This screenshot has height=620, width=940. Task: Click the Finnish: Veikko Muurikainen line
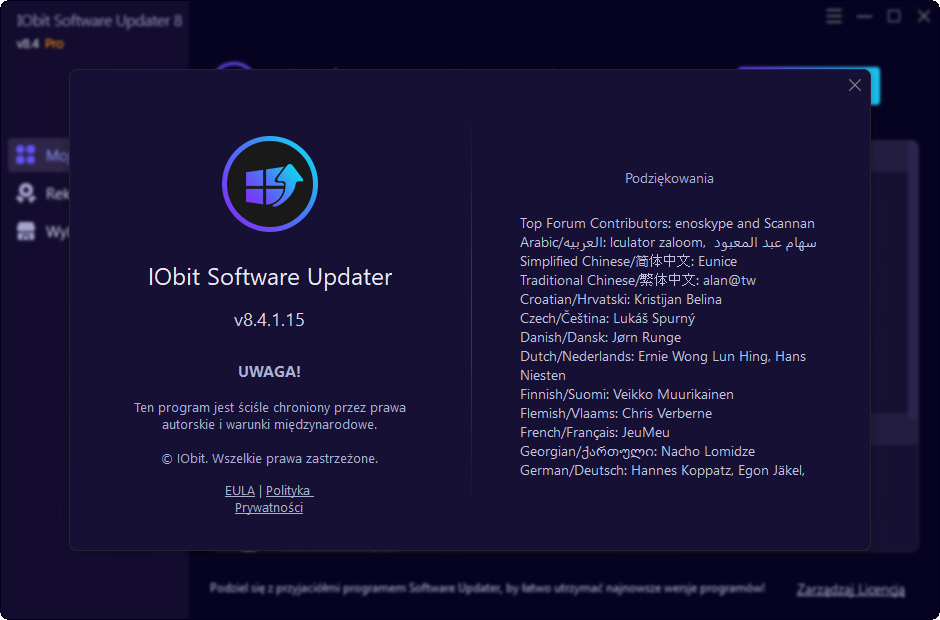click(x=626, y=394)
